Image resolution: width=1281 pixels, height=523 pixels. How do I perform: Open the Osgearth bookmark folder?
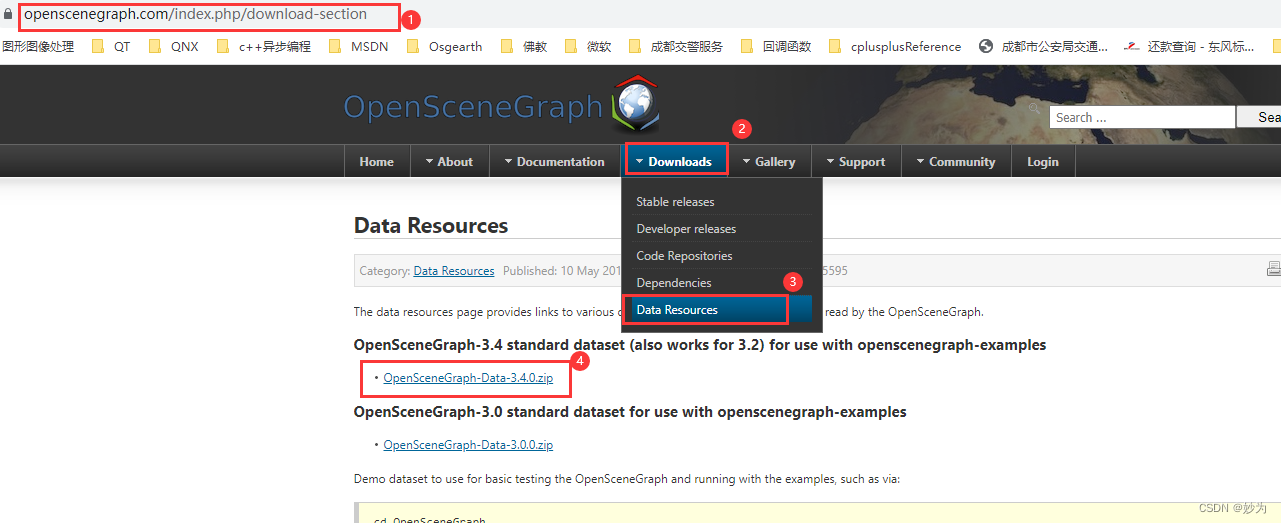pos(444,46)
